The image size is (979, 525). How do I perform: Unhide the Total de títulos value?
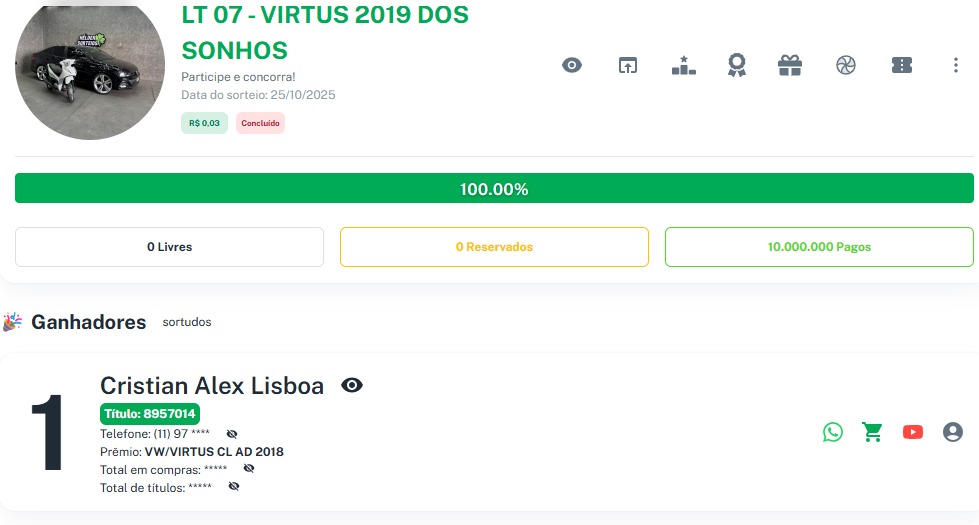[234, 486]
